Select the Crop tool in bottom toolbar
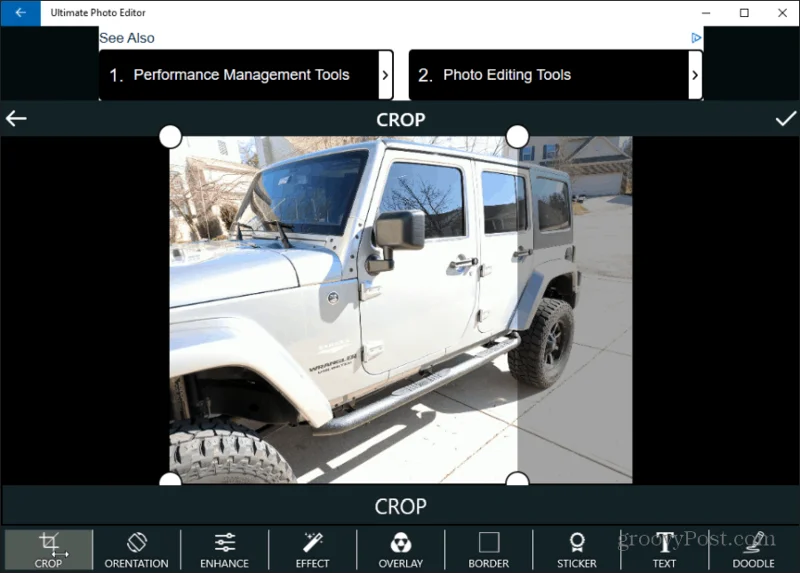 48,550
